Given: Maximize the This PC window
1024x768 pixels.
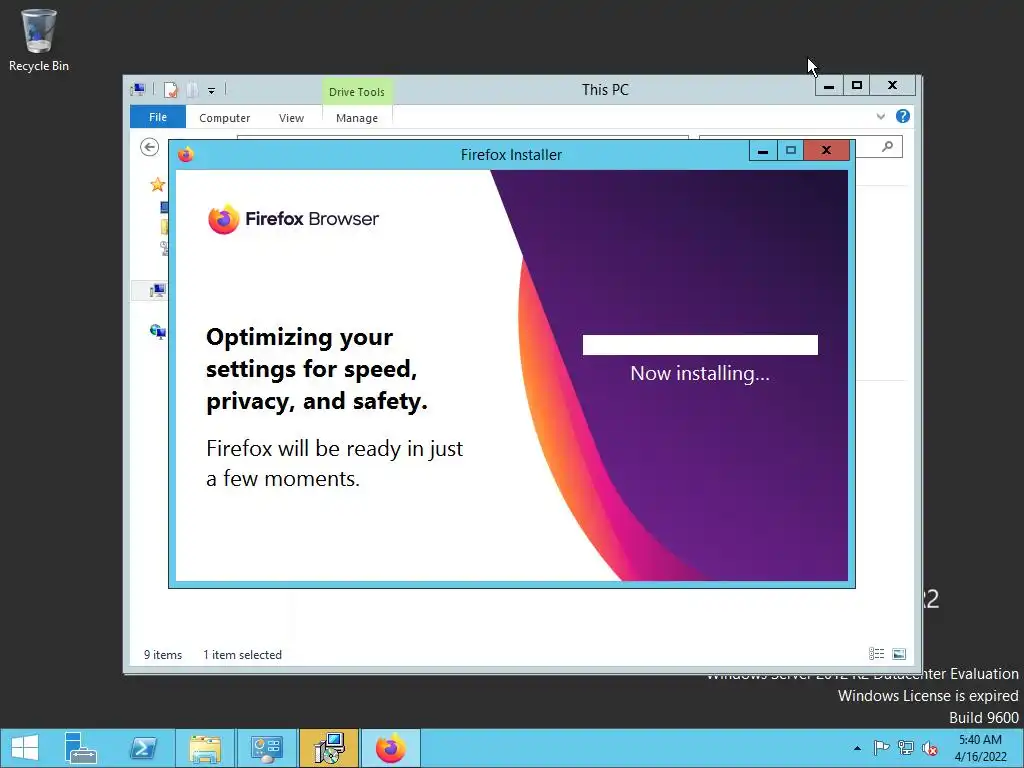Looking at the screenshot, I should (857, 86).
